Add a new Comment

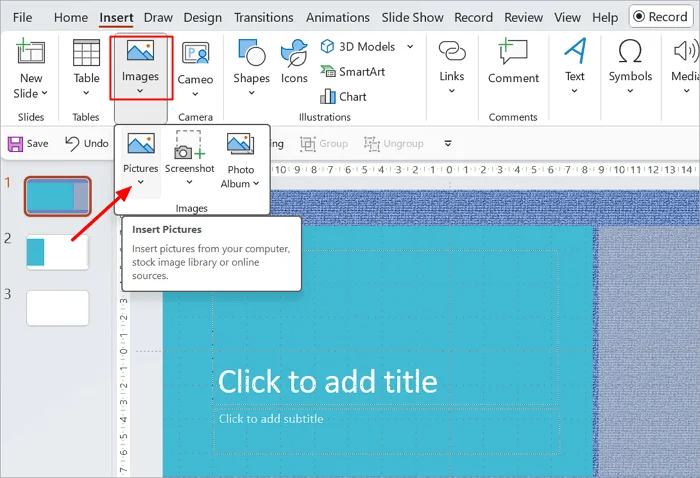pos(513,61)
